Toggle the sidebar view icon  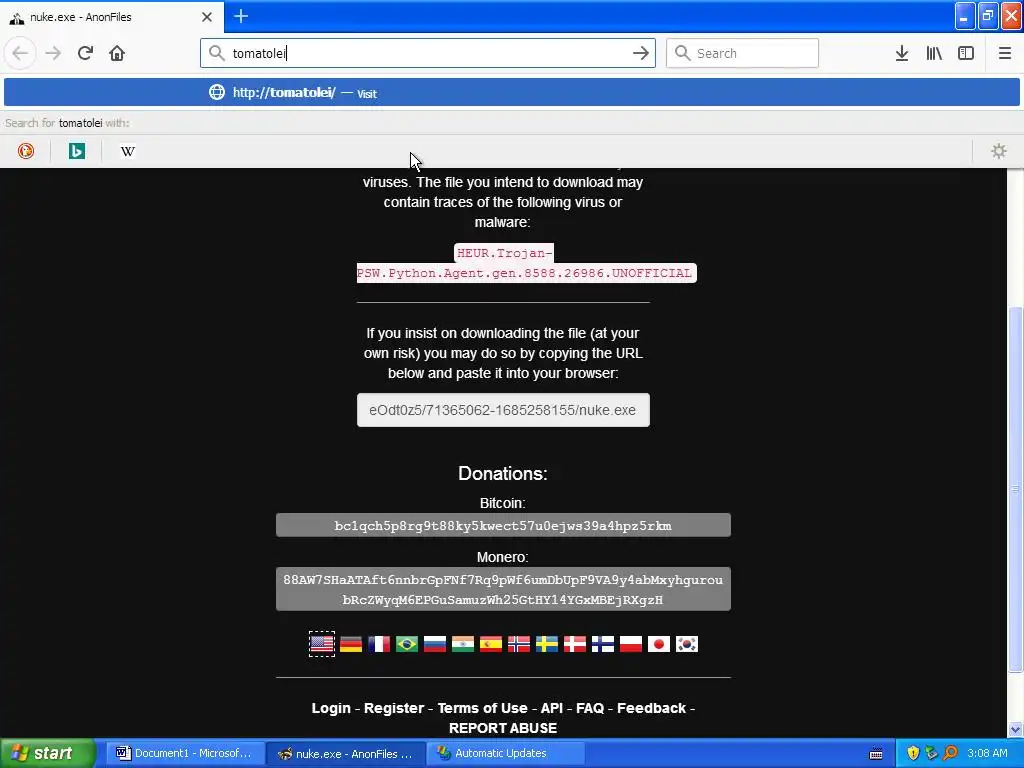tap(966, 53)
